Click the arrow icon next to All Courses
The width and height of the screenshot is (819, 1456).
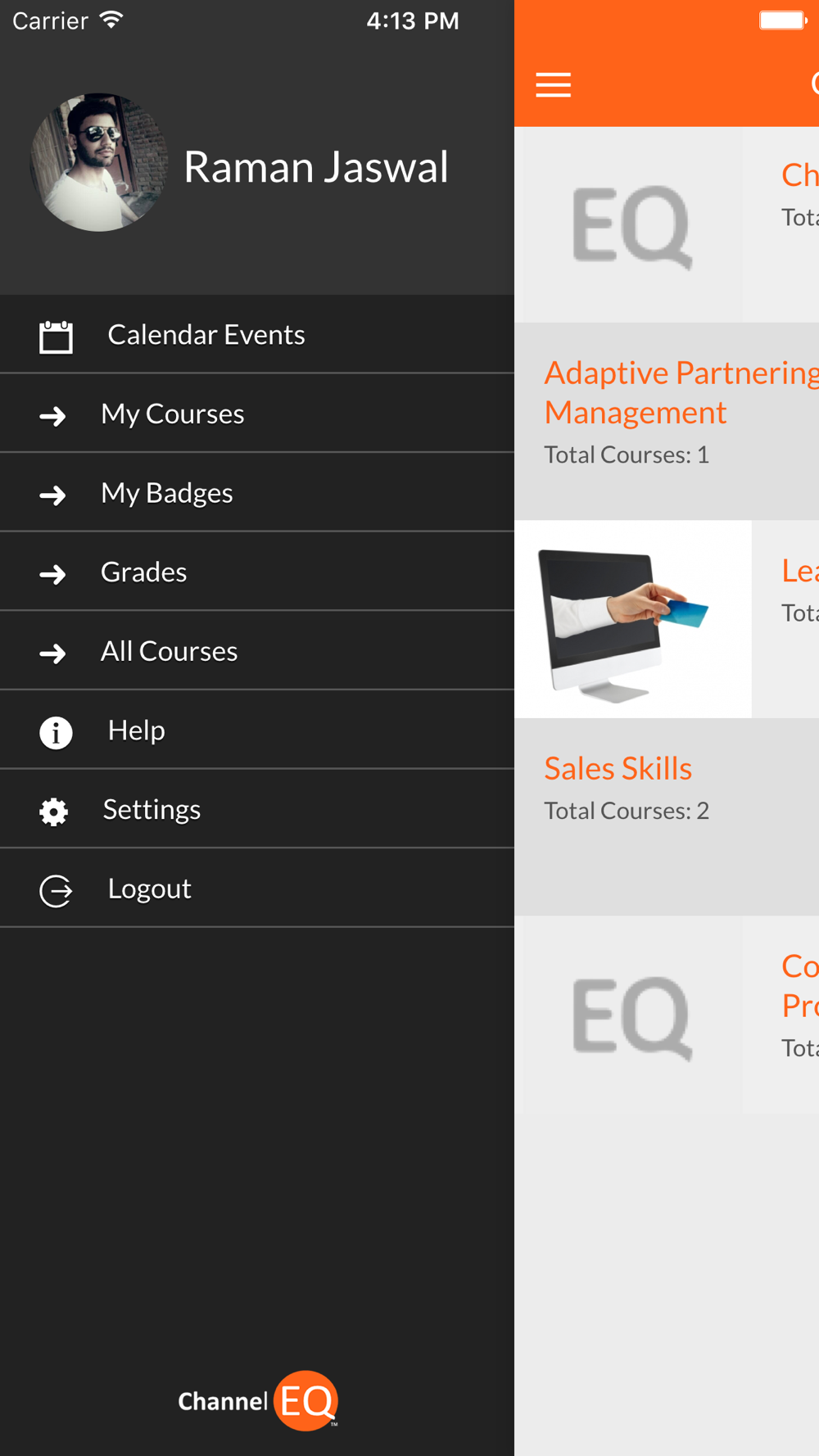pyautogui.click(x=53, y=653)
